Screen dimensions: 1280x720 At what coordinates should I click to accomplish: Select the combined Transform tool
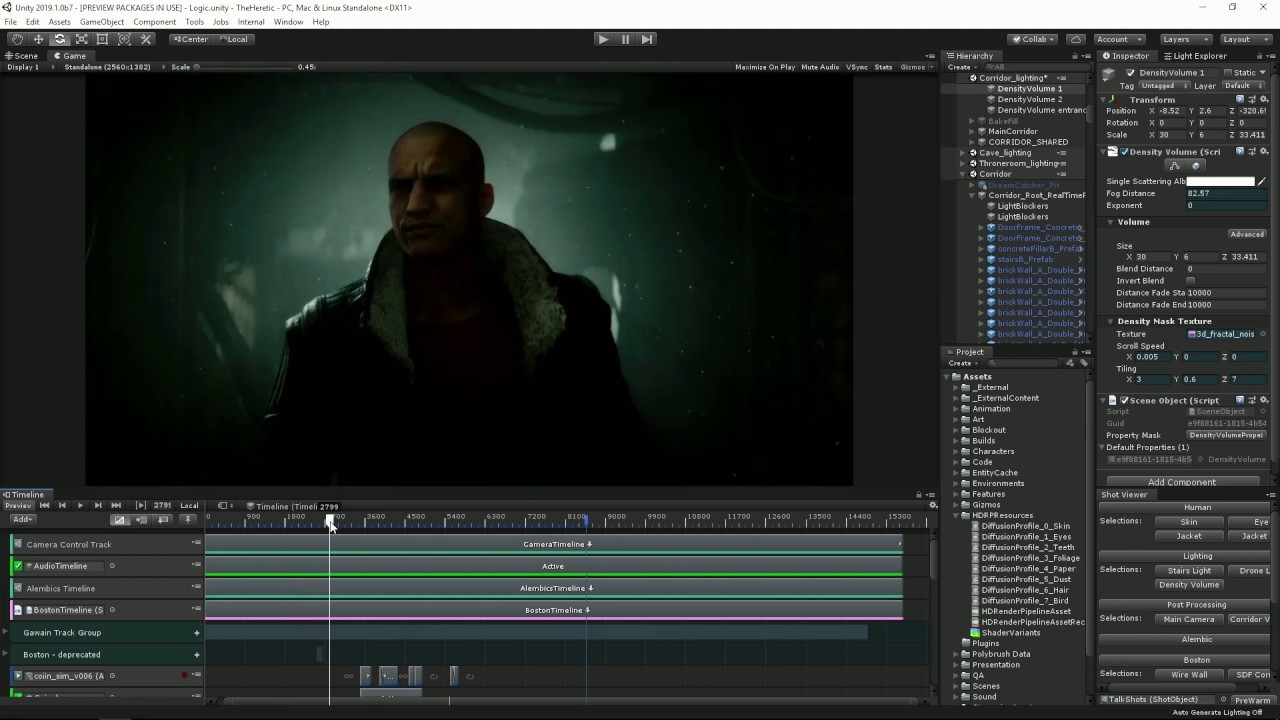pos(124,39)
